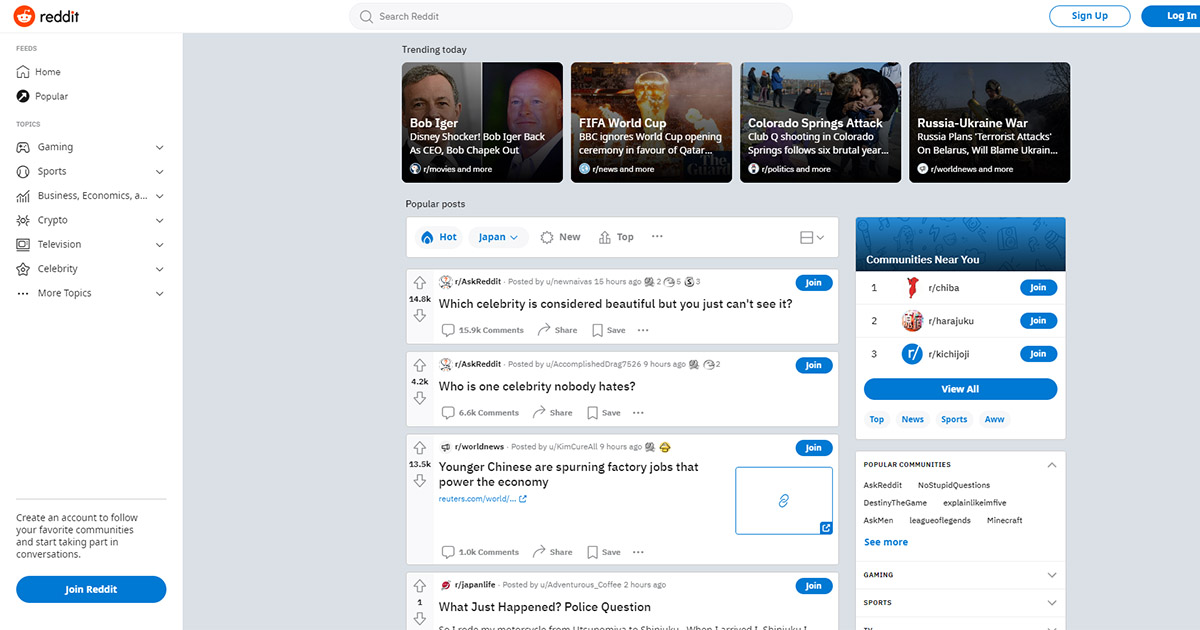Save the 'Who is one celebrity nobody hates' post
Screen dimensions: 1200x630
coord(604,412)
